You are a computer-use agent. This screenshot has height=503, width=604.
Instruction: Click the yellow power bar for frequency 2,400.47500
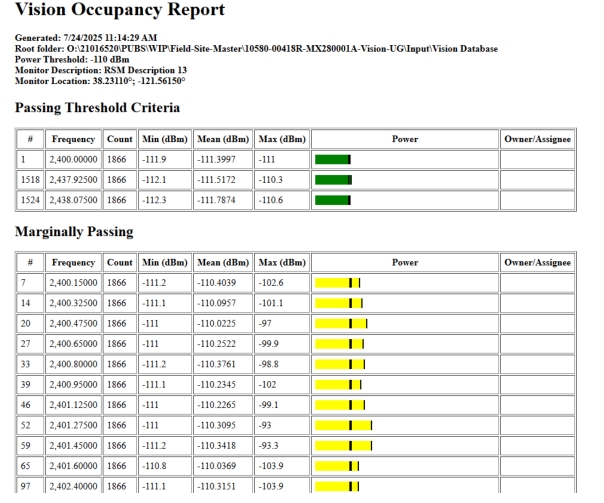click(341, 323)
